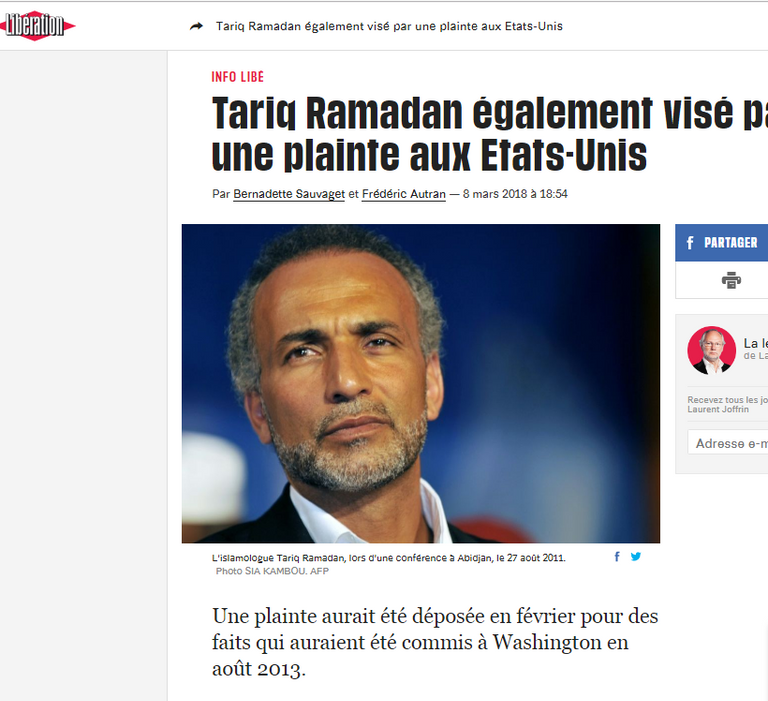Share photo via small Facebook icon
Image resolution: width=768 pixels, height=701 pixels.
coord(617,556)
